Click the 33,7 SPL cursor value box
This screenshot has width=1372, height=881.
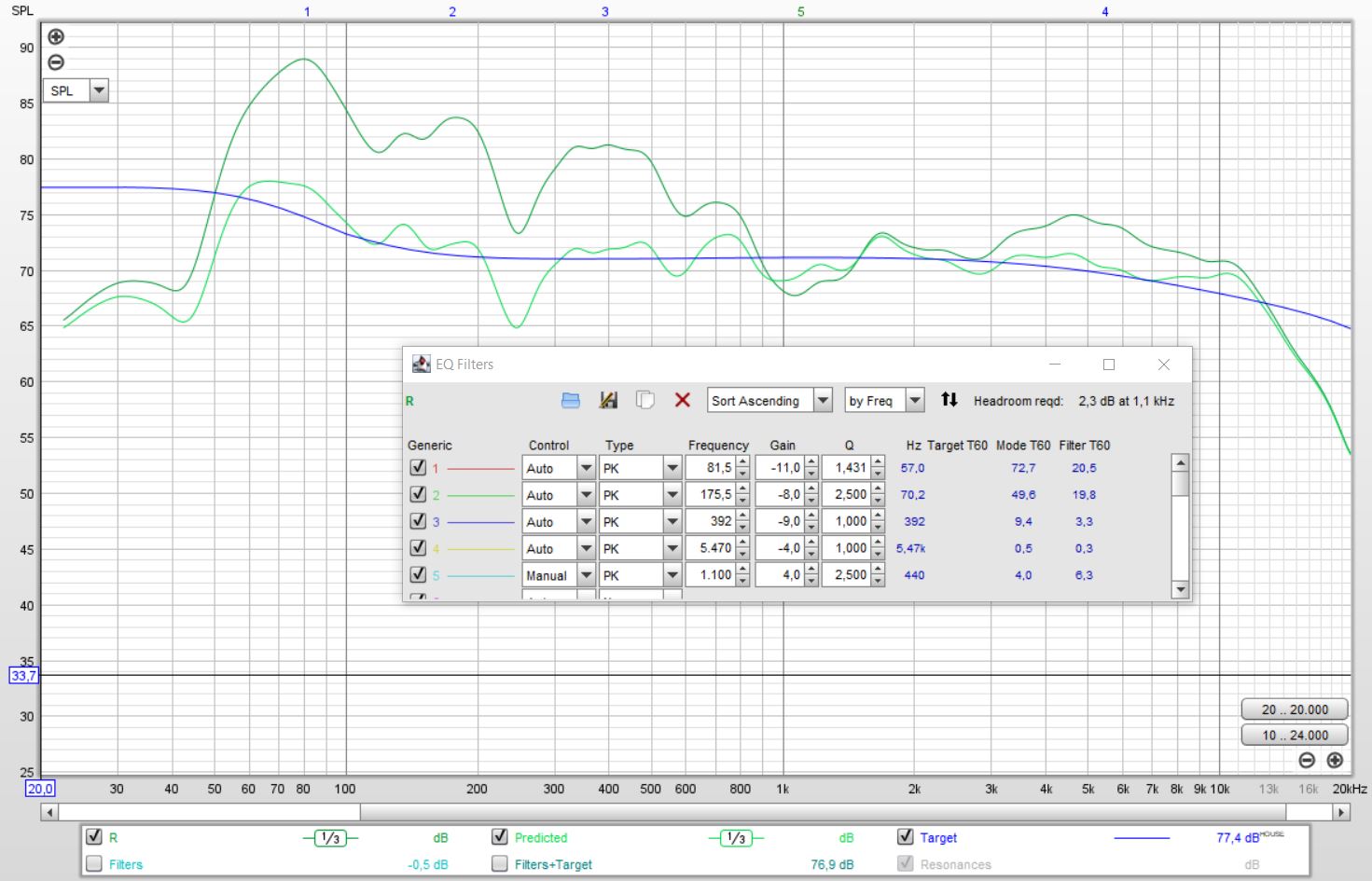24,675
